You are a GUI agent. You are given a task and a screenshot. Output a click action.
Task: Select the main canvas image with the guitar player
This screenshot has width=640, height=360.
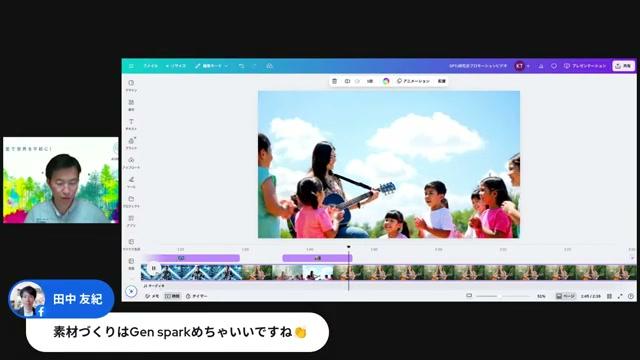click(389, 164)
